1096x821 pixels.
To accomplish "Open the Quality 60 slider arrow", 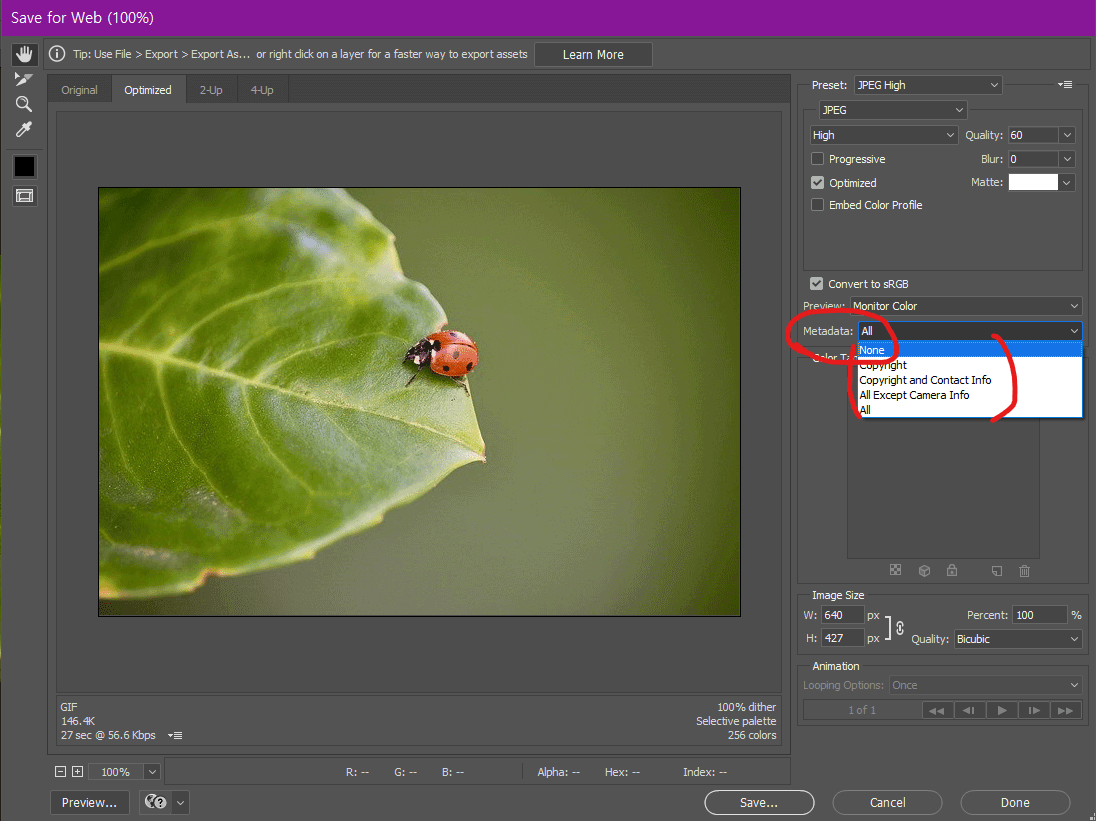I will 1067,135.
